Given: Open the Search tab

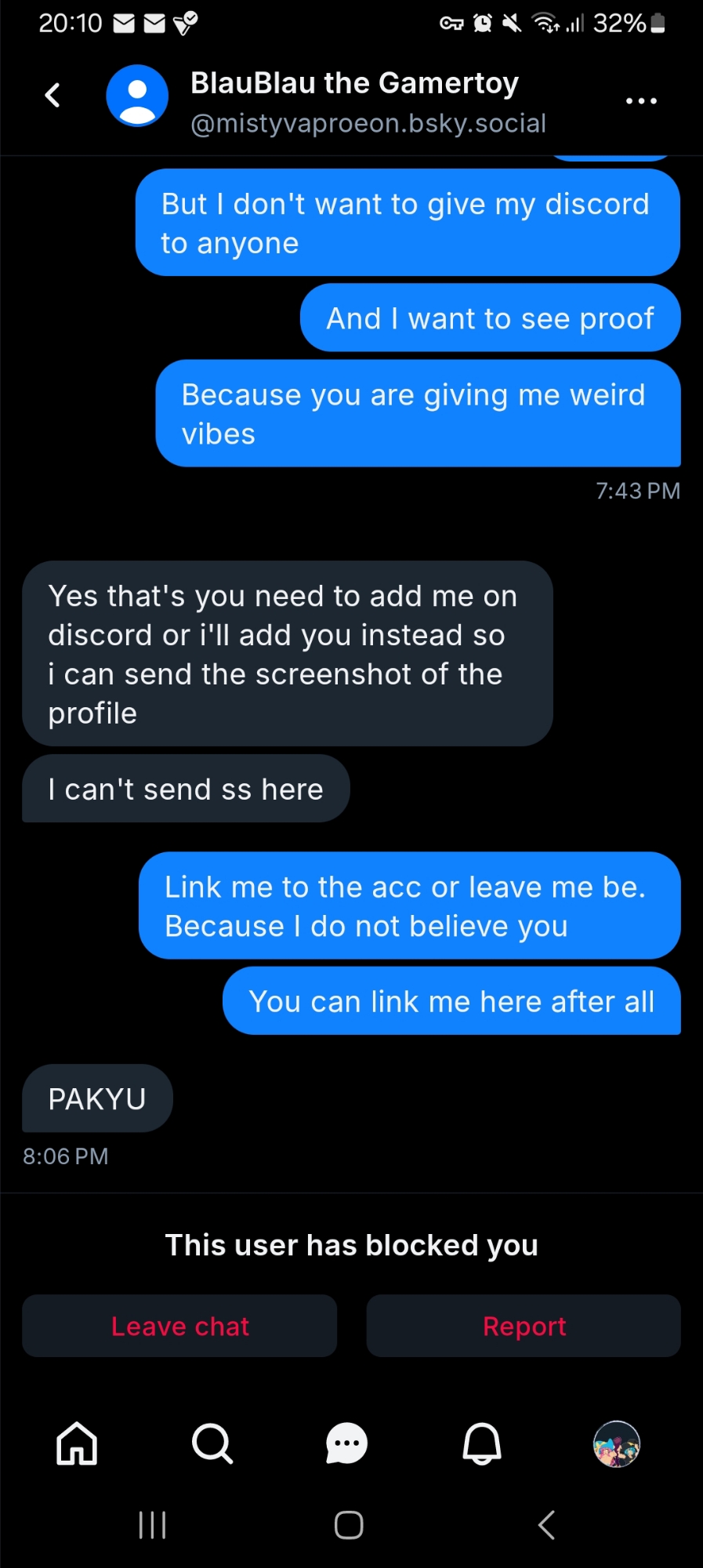Looking at the screenshot, I should pos(212,1443).
